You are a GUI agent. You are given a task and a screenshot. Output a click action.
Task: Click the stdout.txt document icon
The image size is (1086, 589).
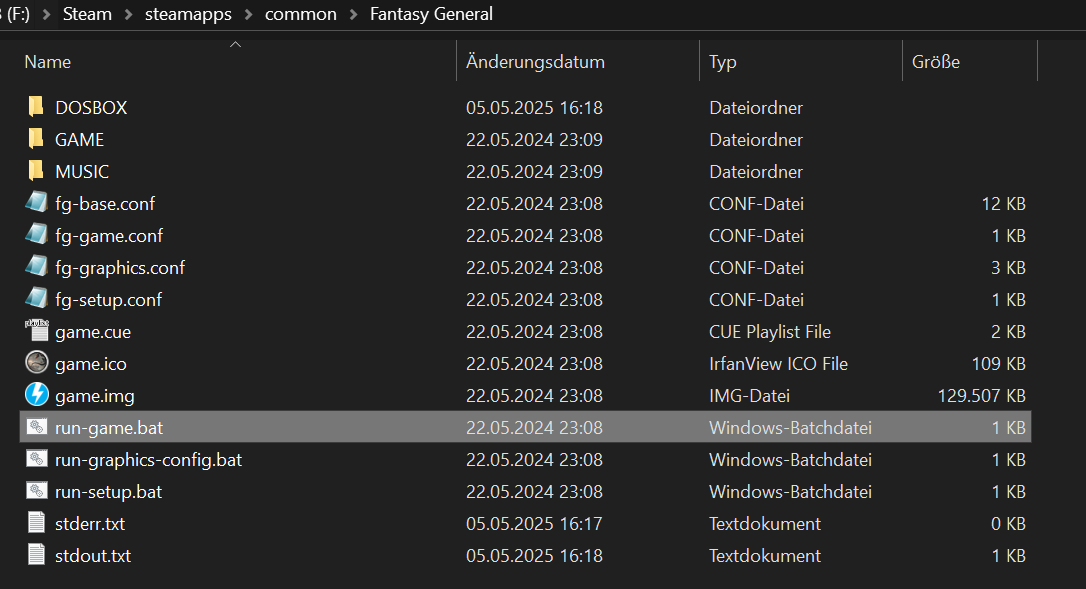point(37,554)
